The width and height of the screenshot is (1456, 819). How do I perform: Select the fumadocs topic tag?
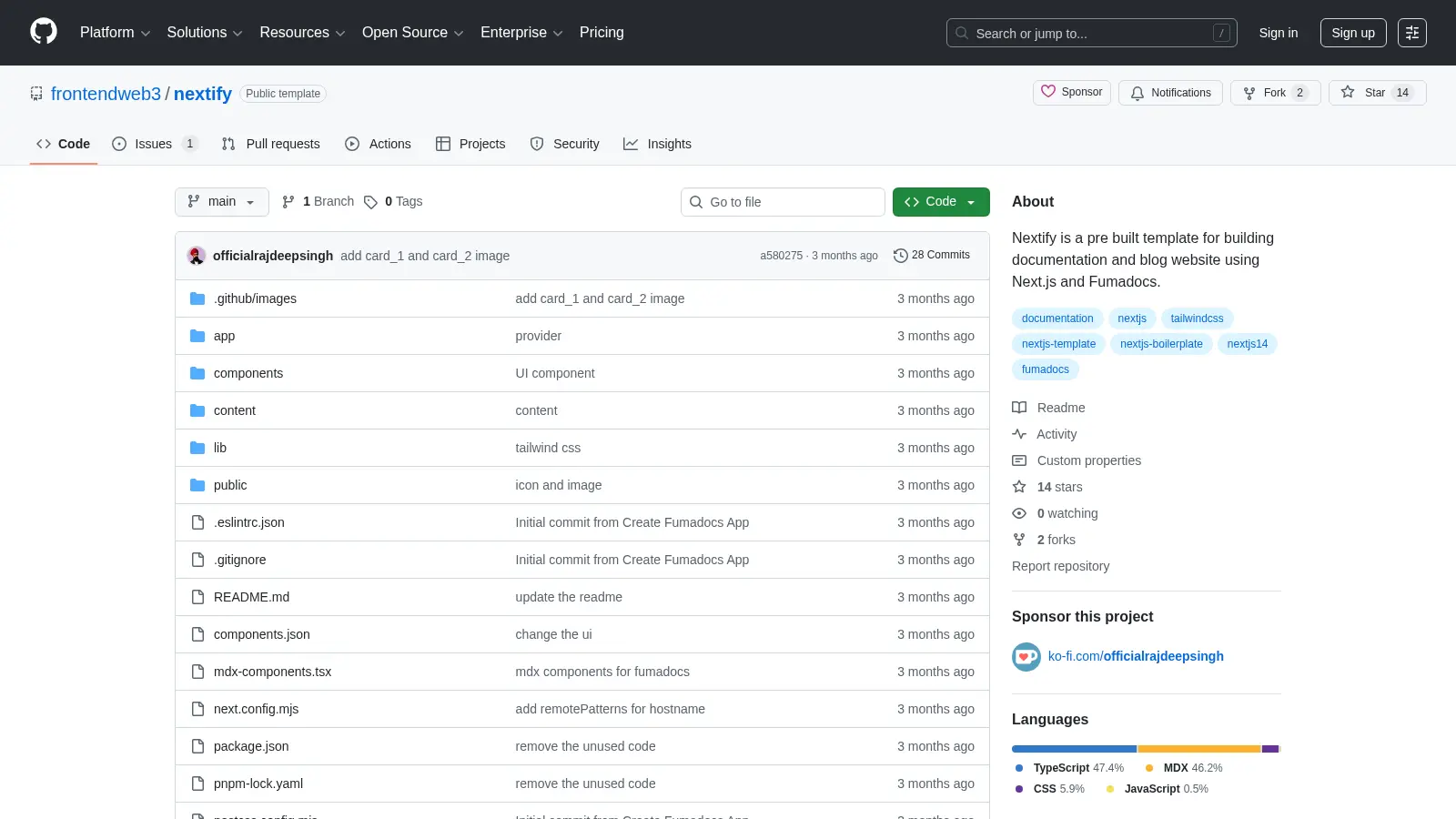point(1046,369)
